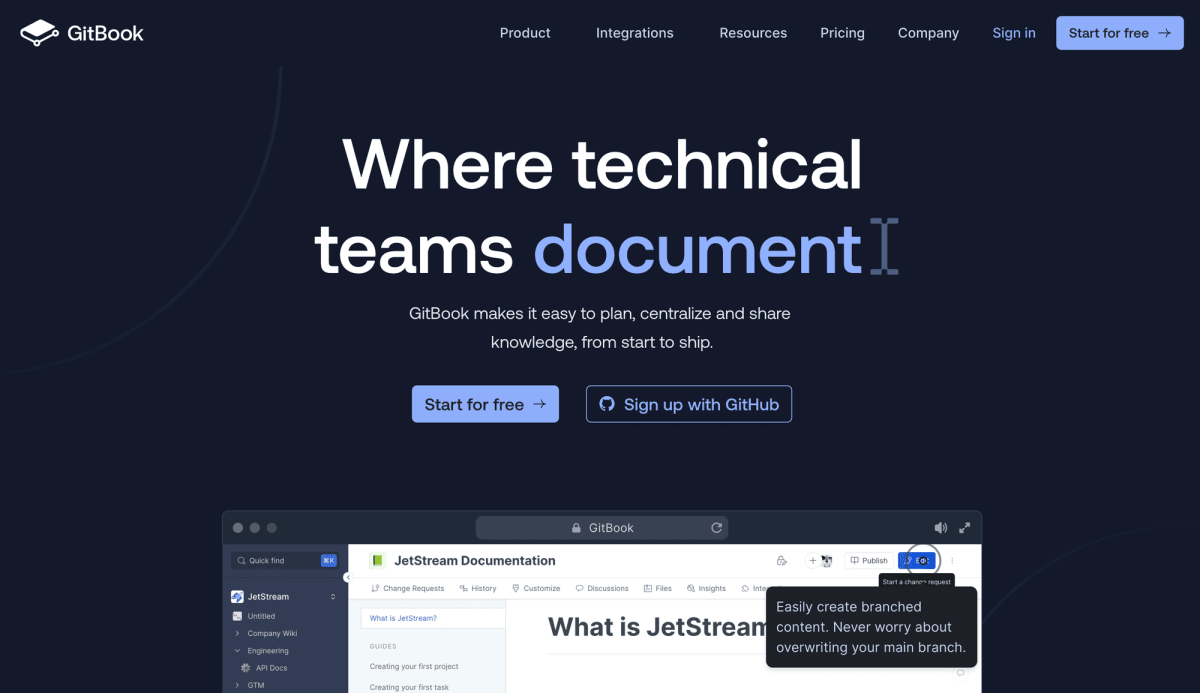Click the GitBook logo in header

82,33
